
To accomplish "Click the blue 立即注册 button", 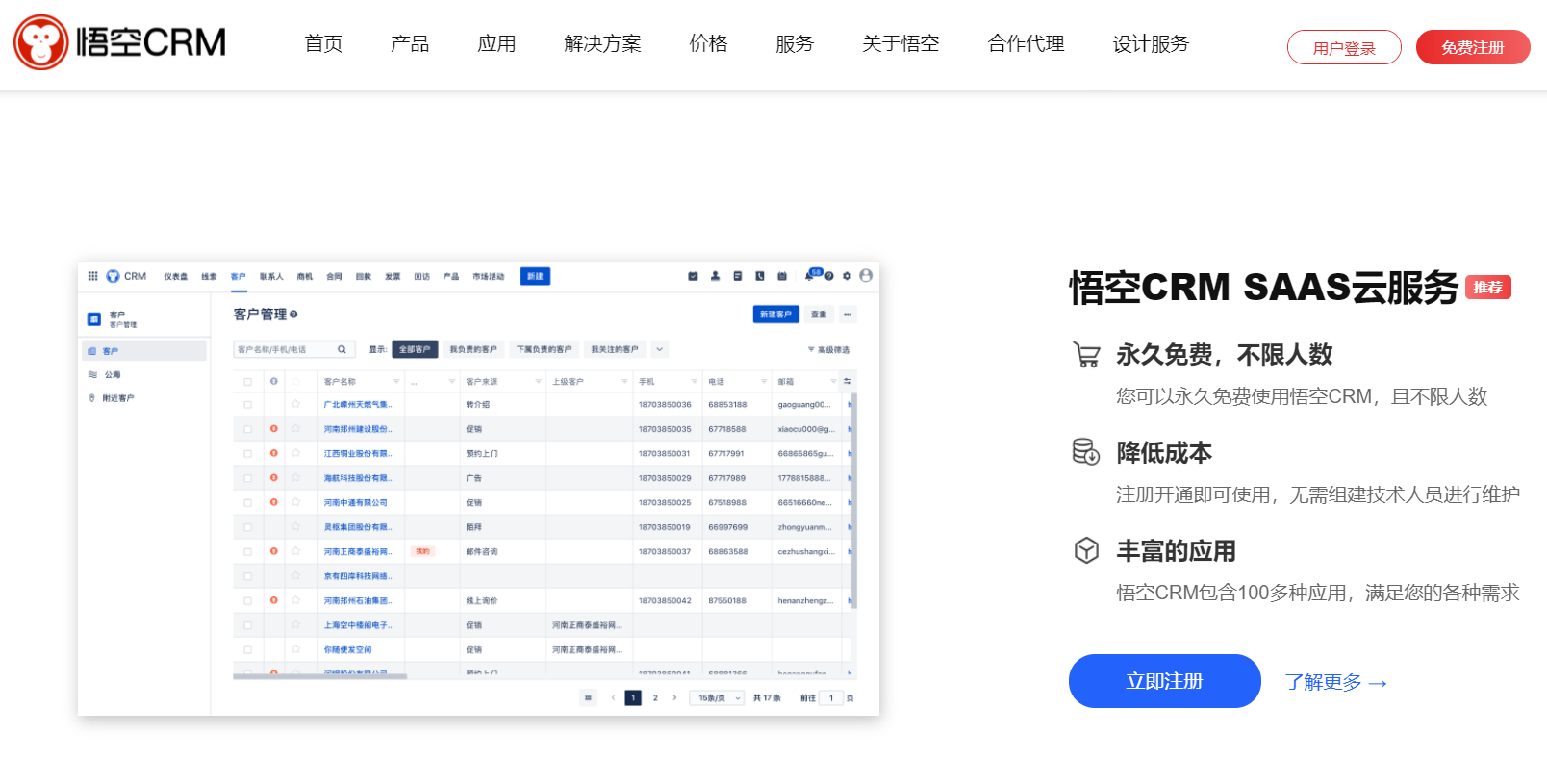I will tap(1164, 681).
